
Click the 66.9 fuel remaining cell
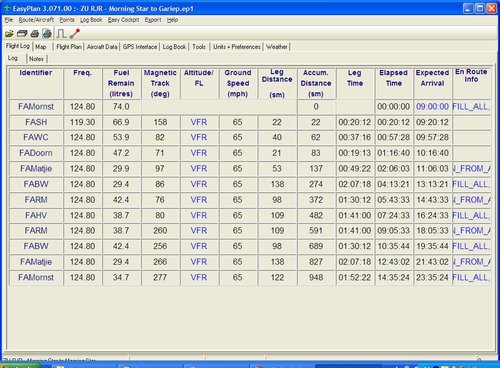121,122
